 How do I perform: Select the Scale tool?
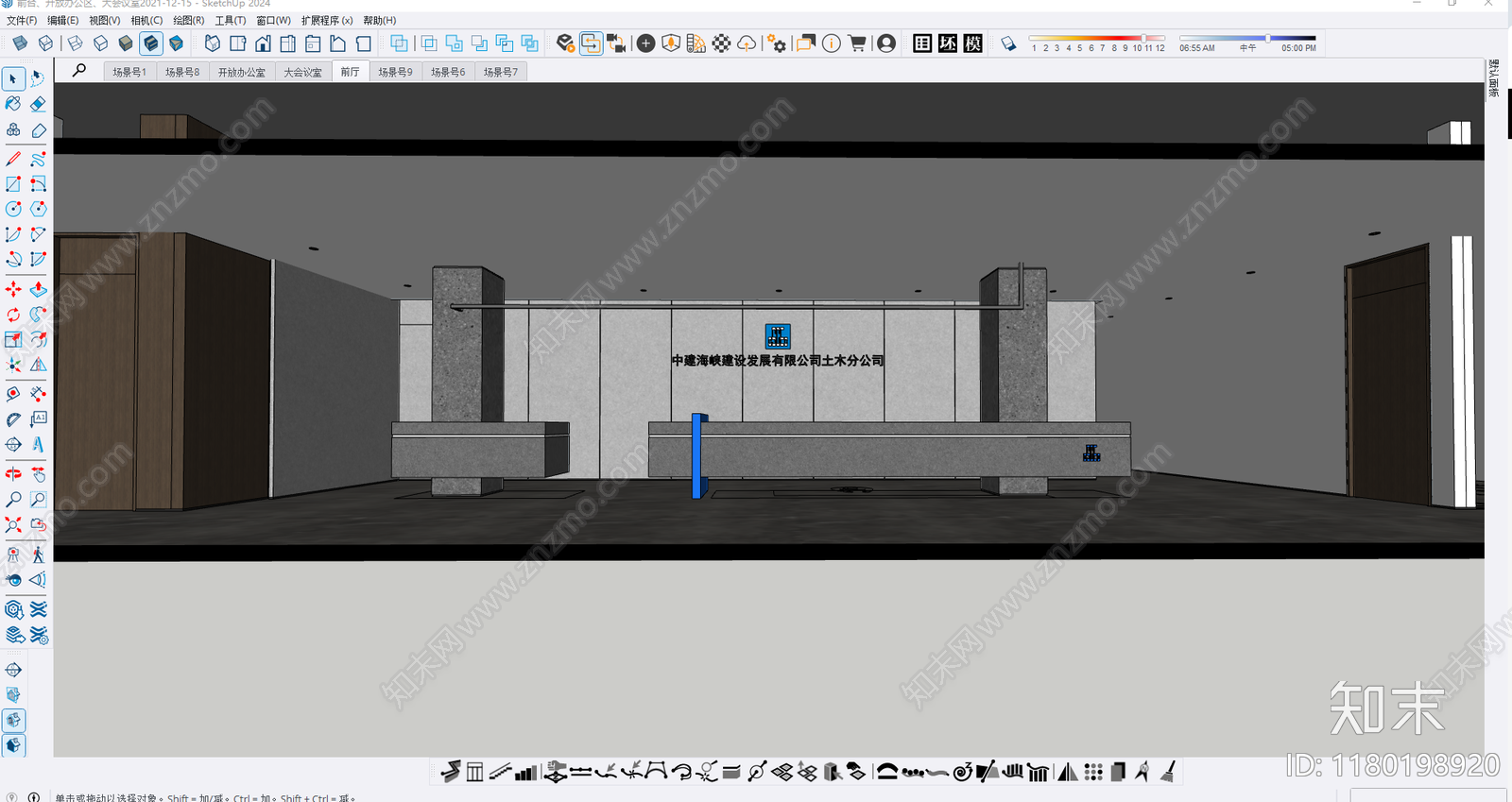tap(13, 339)
